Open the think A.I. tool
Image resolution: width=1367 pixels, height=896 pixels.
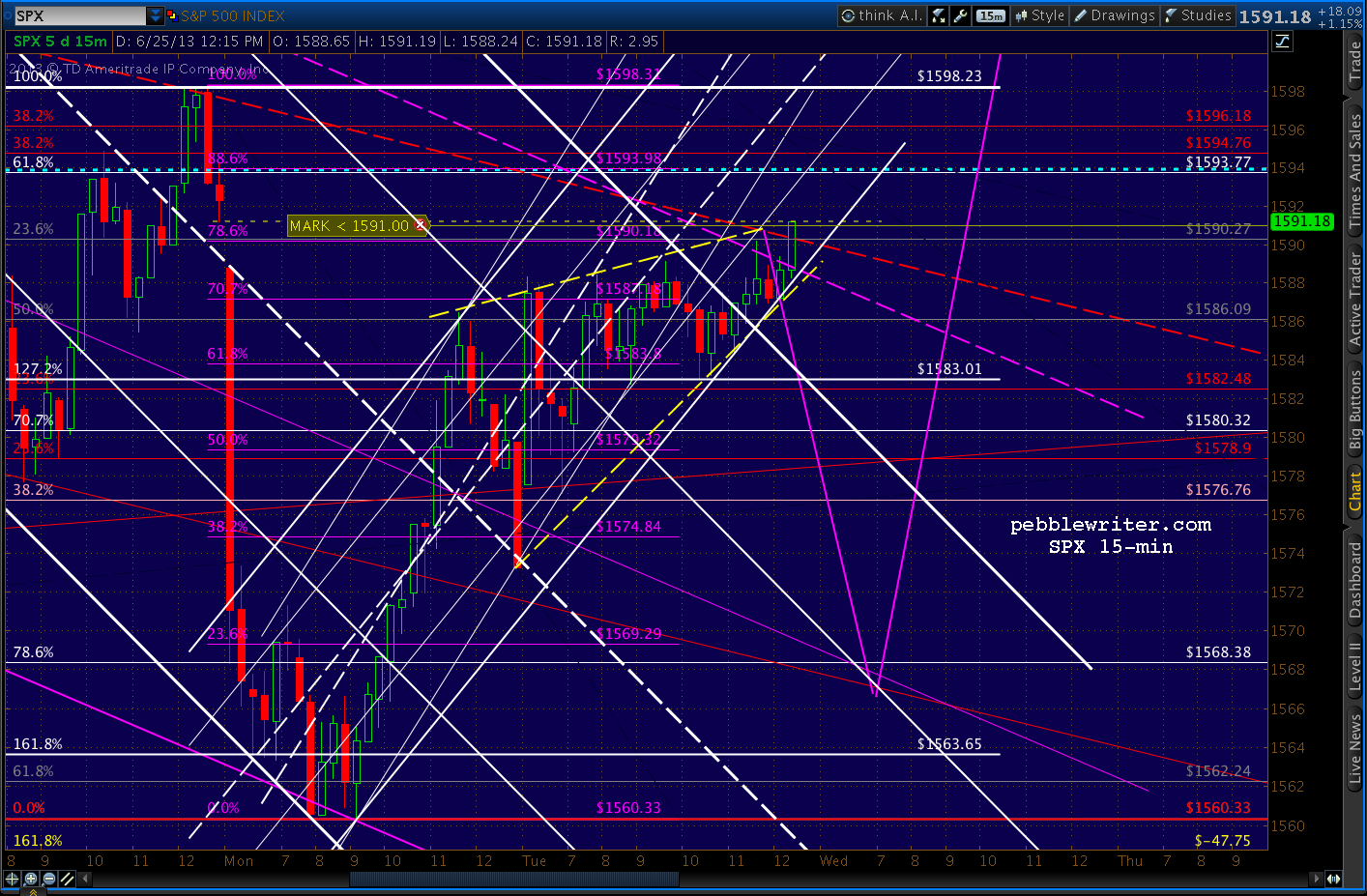881,15
